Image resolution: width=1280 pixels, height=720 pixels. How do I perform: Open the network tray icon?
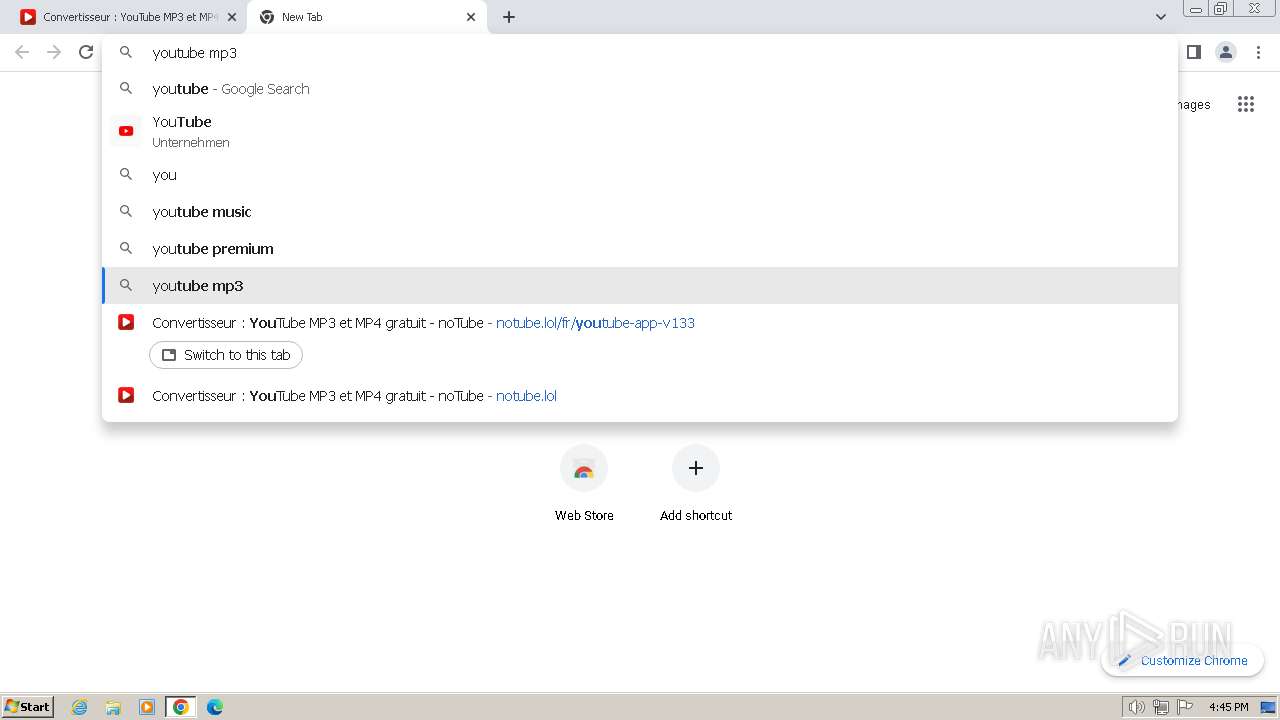pos(1160,707)
